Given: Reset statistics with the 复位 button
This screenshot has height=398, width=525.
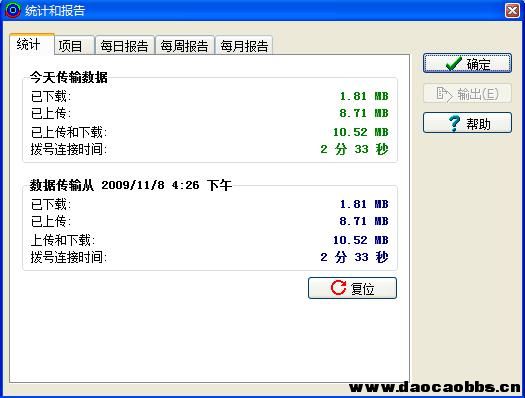Looking at the screenshot, I should click(x=352, y=288).
